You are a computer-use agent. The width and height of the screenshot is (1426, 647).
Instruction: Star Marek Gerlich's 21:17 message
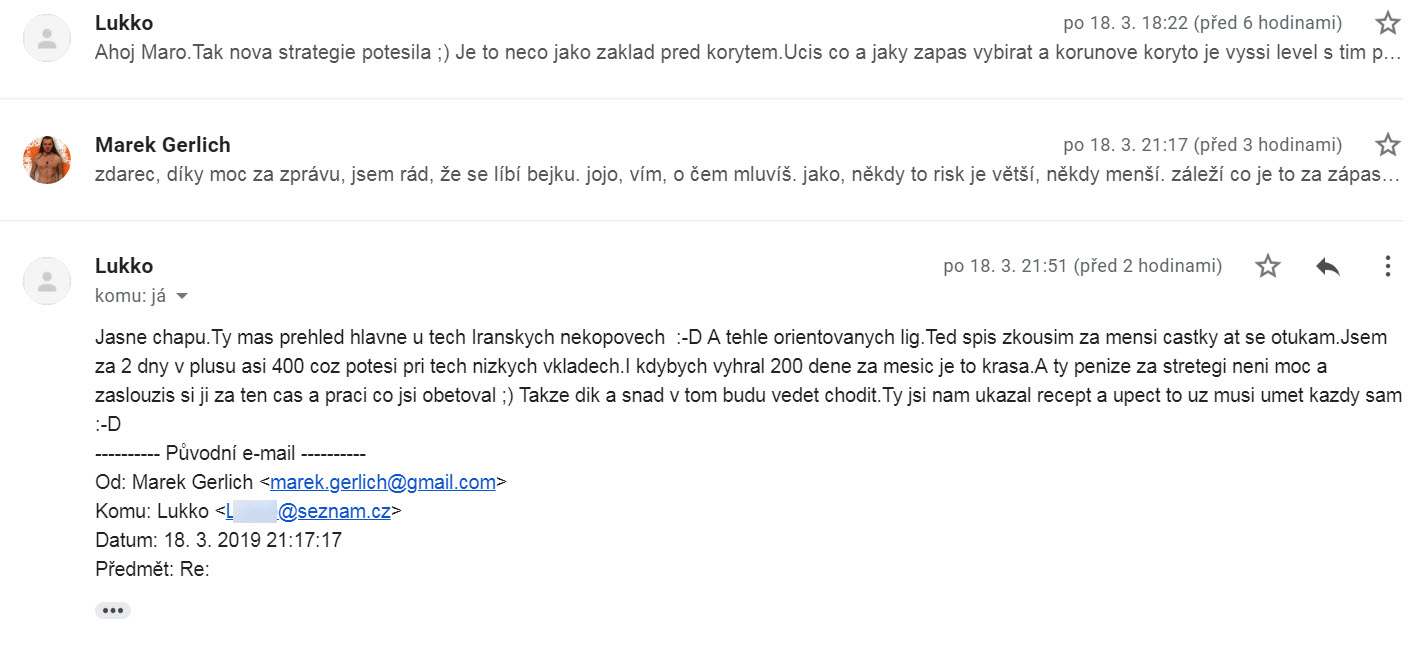(x=1387, y=145)
